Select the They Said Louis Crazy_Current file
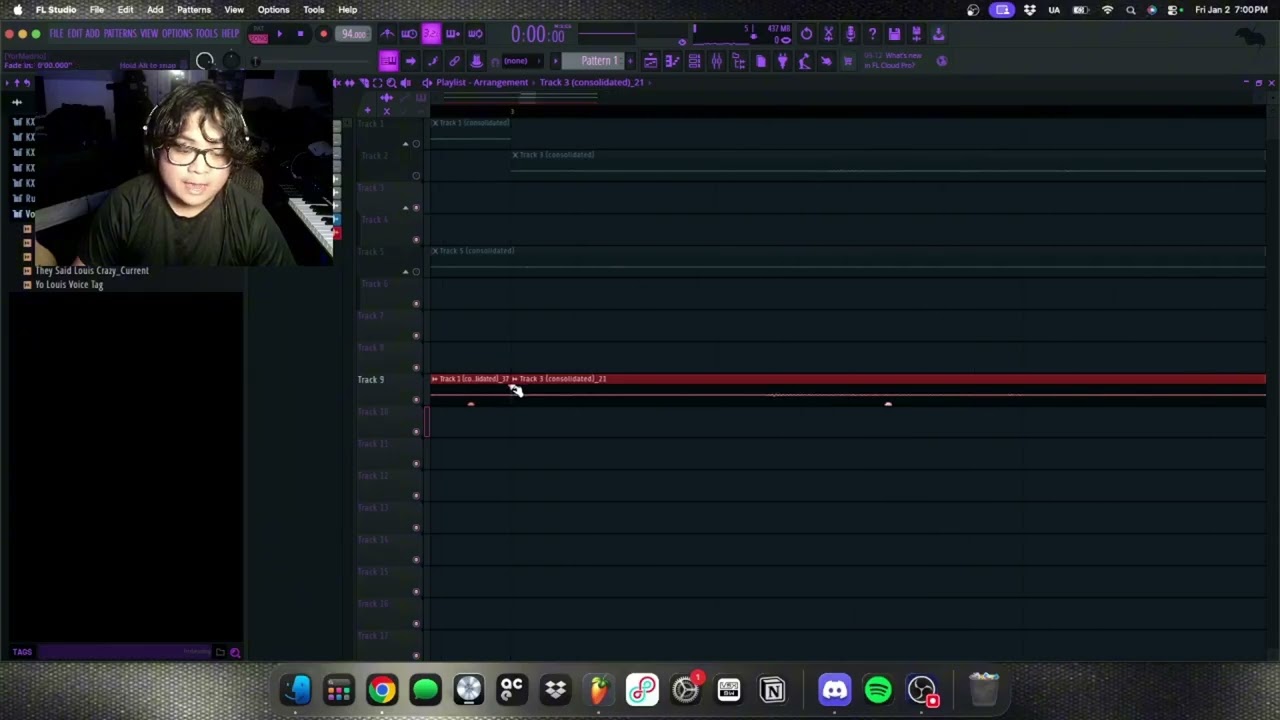The image size is (1280, 720). [92, 270]
